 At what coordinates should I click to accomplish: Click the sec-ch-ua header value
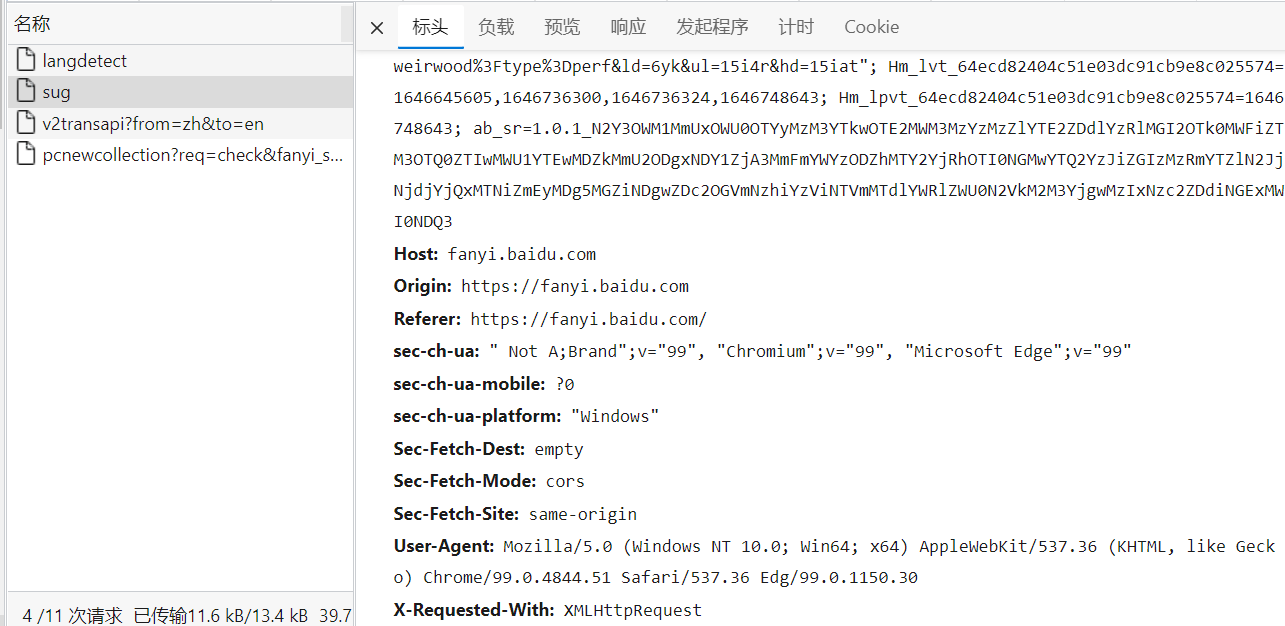click(811, 351)
